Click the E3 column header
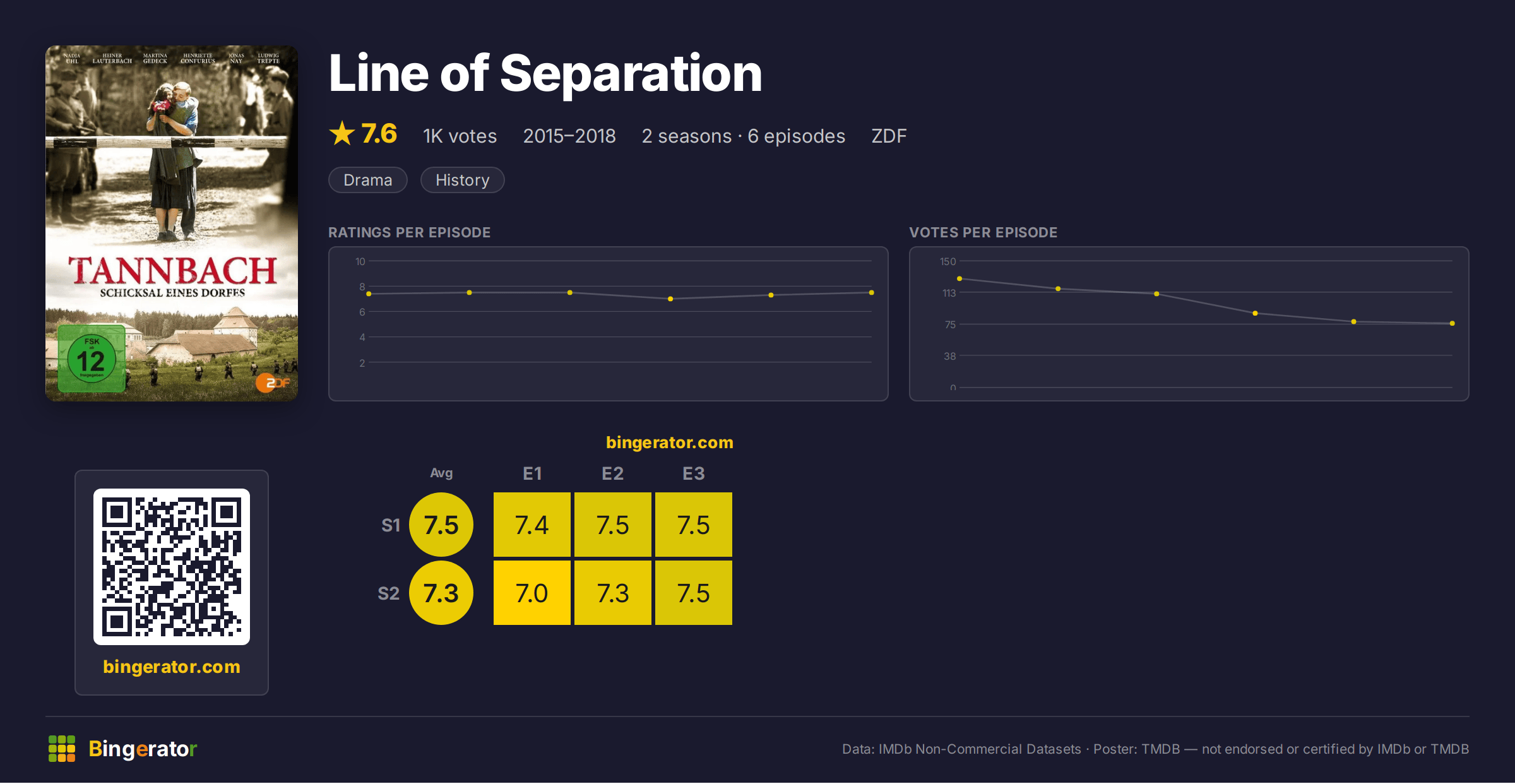1515x784 pixels. (694, 473)
